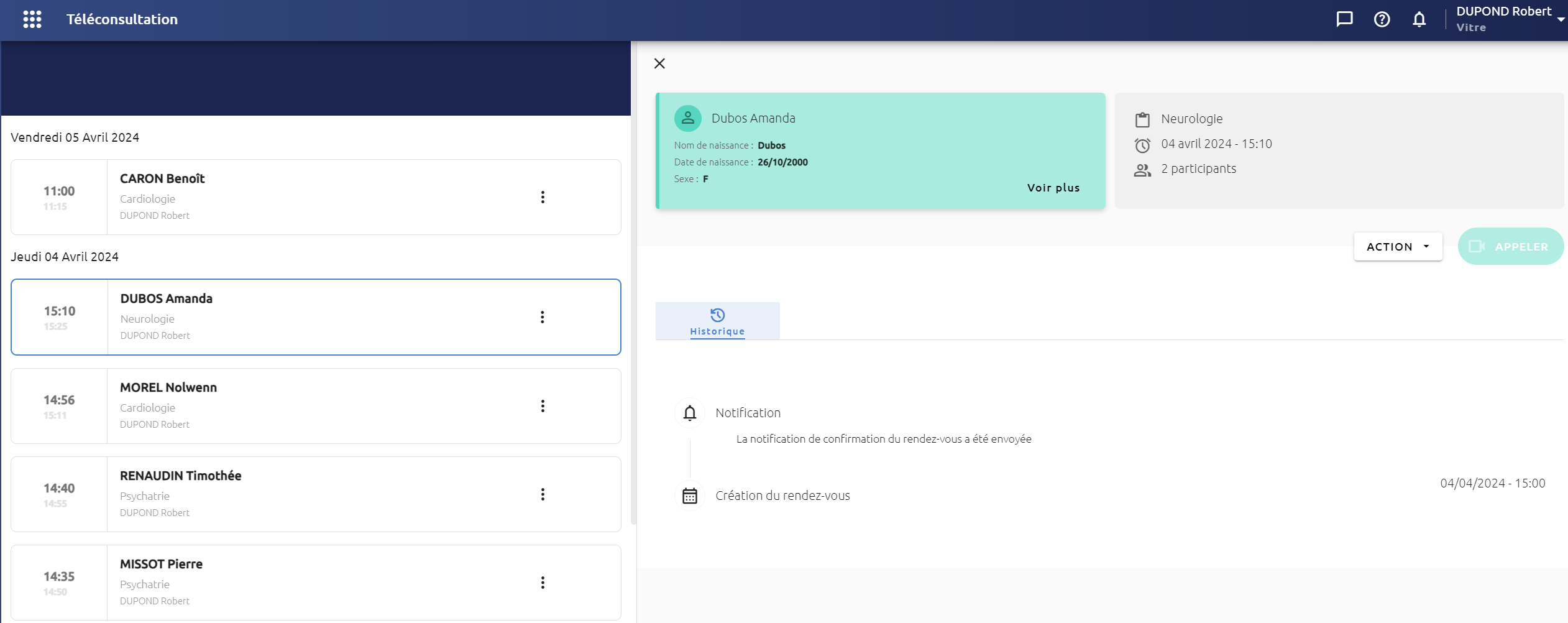The image size is (1568, 623).
Task: Expand the ACTION dropdown
Action: tap(1398, 247)
